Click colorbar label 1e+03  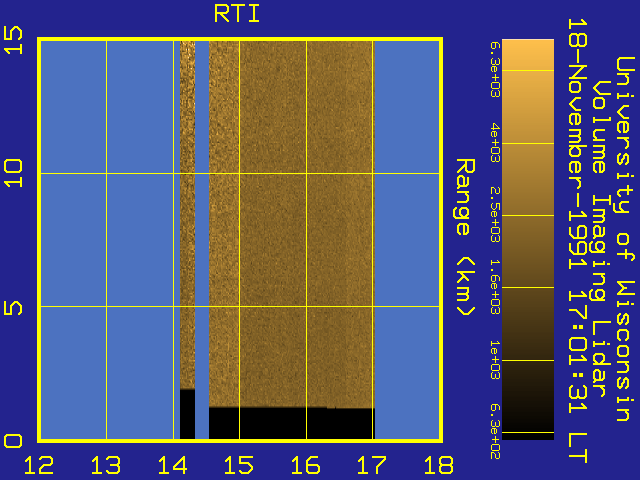click(x=495, y=360)
